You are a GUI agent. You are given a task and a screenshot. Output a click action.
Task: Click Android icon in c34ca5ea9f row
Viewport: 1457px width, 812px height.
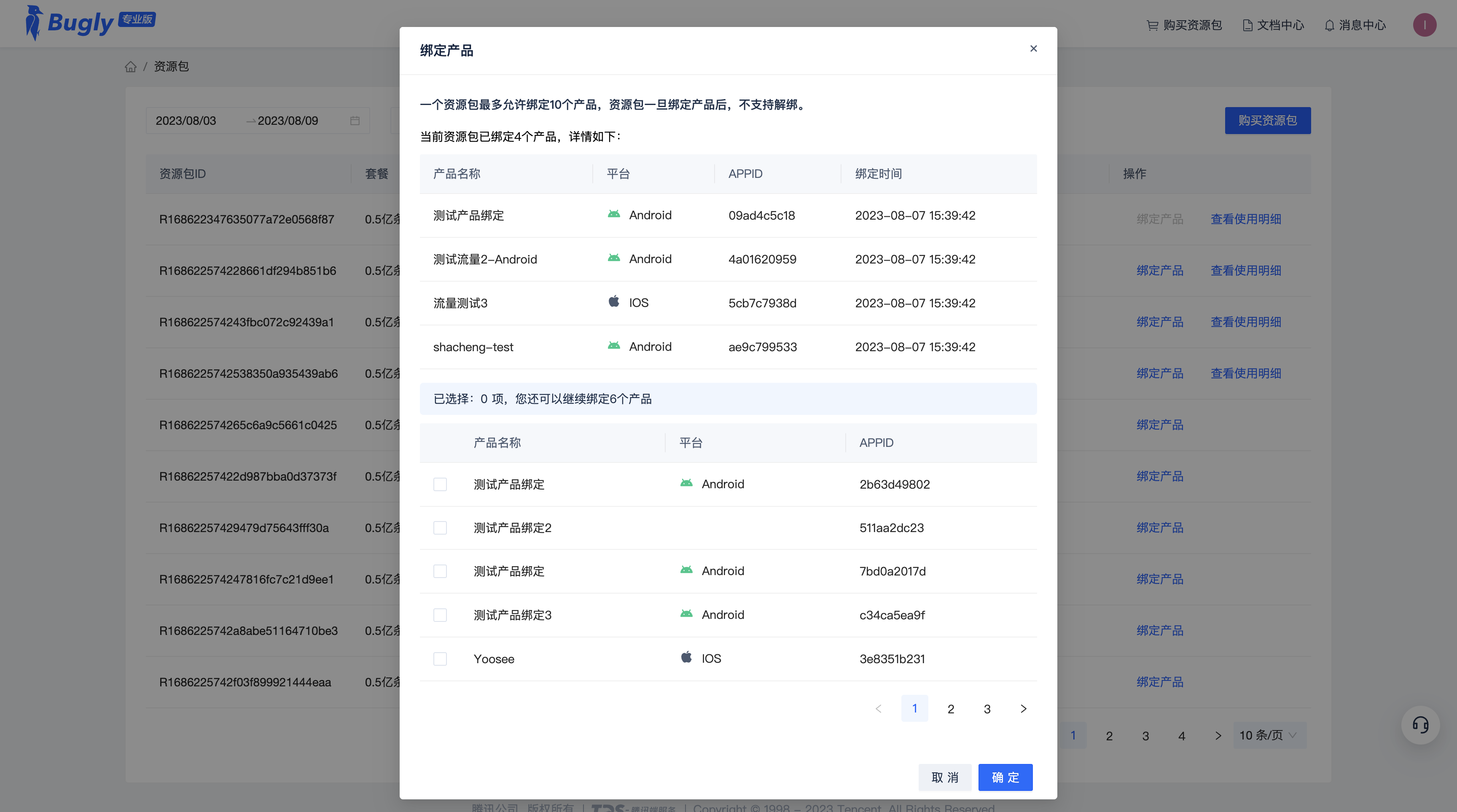click(x=686, y=614)
